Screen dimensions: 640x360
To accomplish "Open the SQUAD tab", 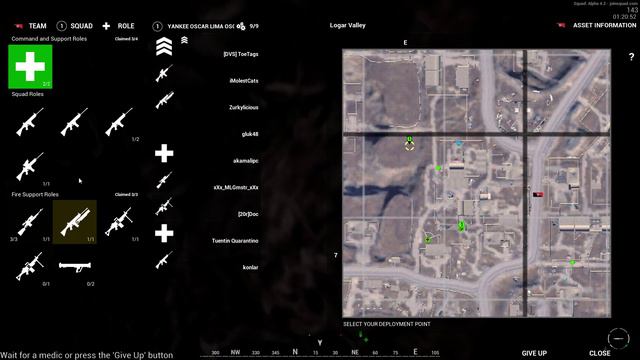I will coord(81,26).
